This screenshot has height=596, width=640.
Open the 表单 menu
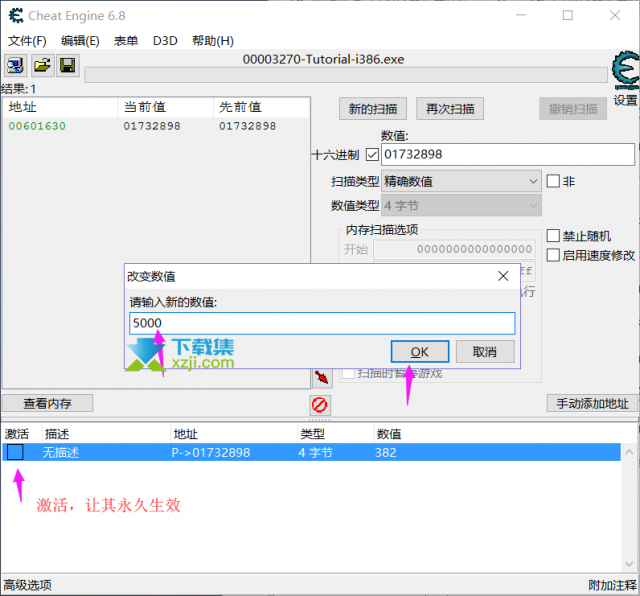(126, 41)
